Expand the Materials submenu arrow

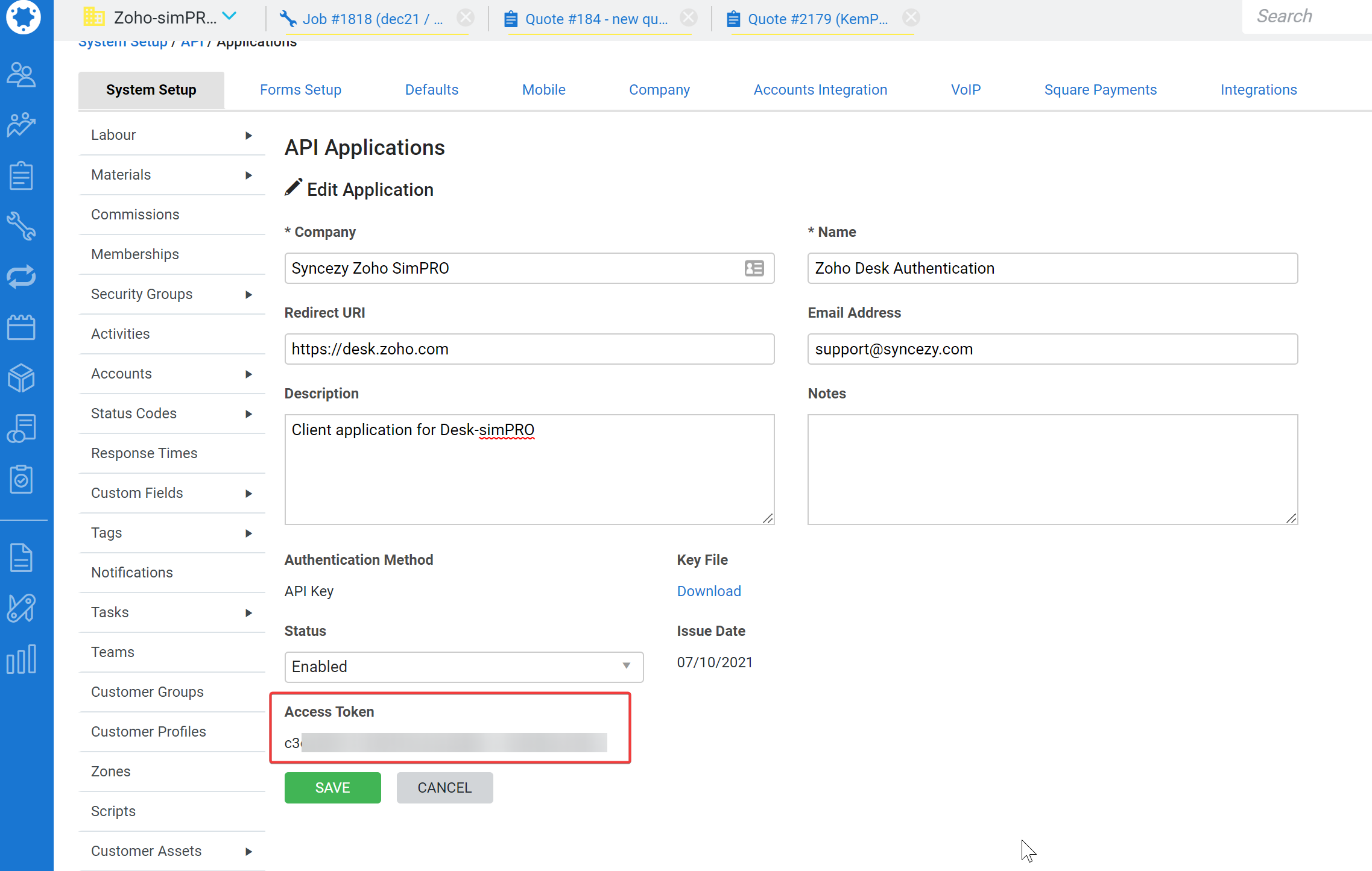click(x=248, y=175)
